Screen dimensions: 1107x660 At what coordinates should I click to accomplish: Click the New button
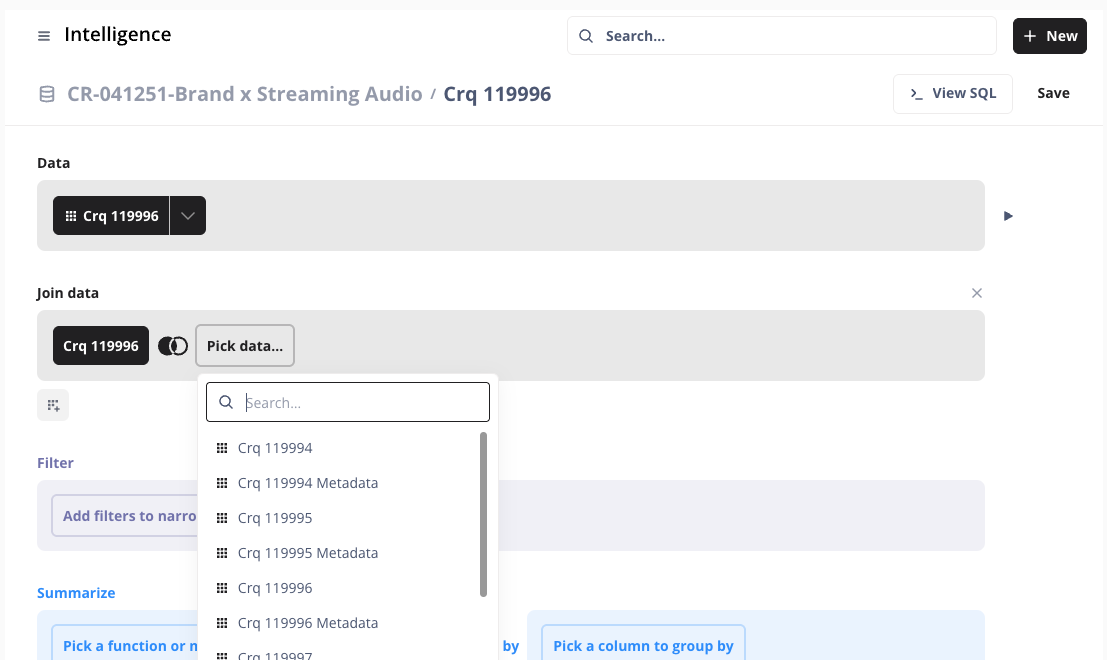[x=1049, y=36]
